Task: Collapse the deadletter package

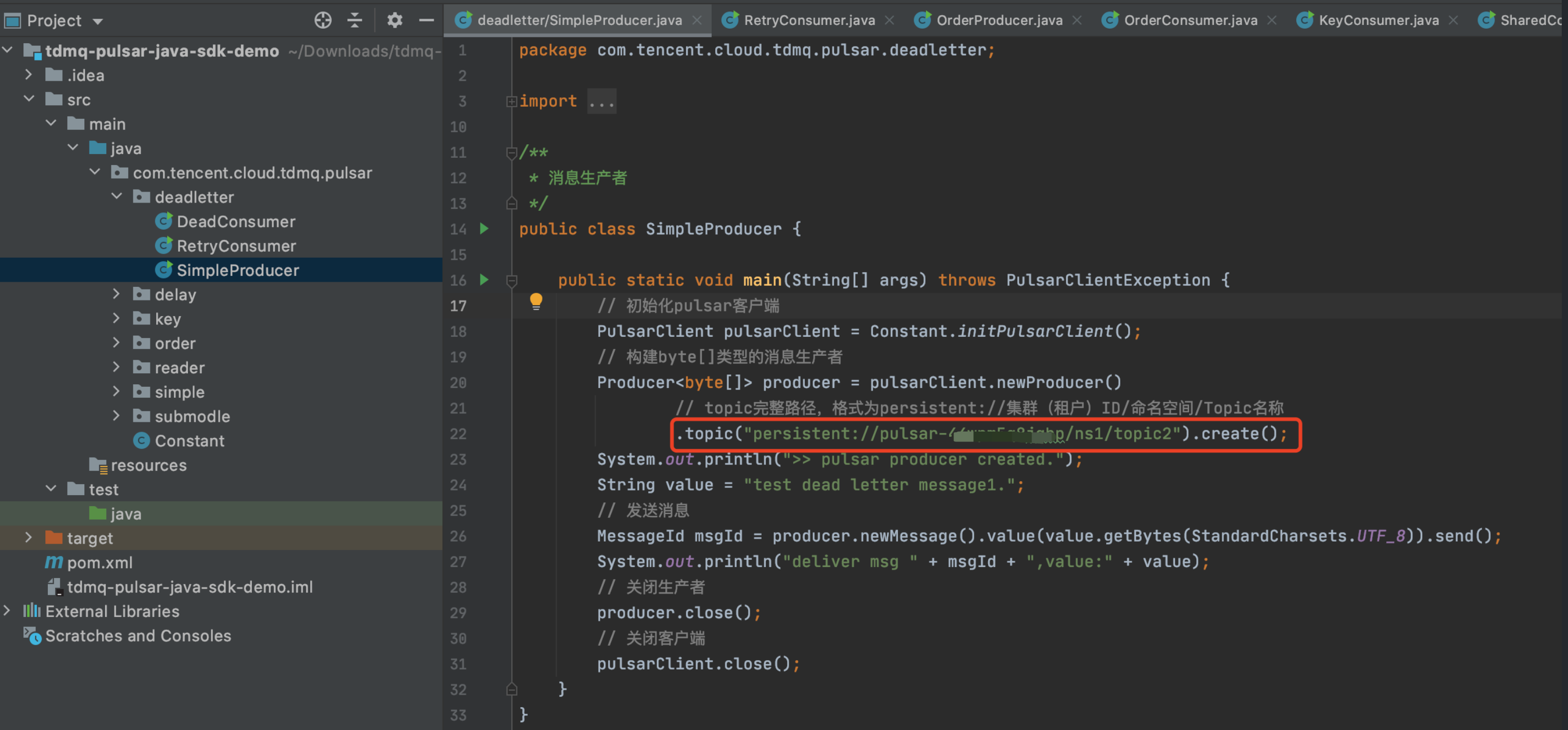Action: point(117,196)
